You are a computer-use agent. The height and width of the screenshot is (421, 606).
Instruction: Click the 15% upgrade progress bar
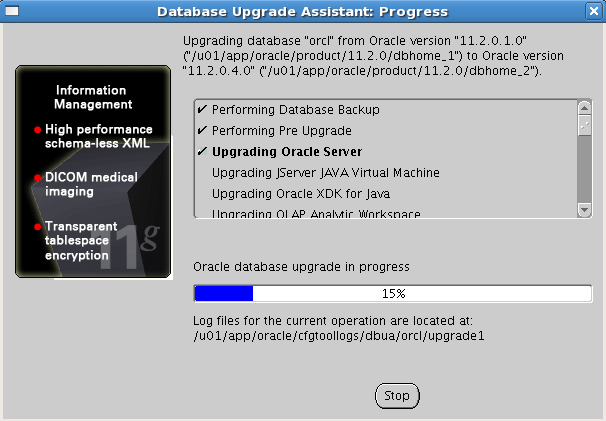click(393, 293)
